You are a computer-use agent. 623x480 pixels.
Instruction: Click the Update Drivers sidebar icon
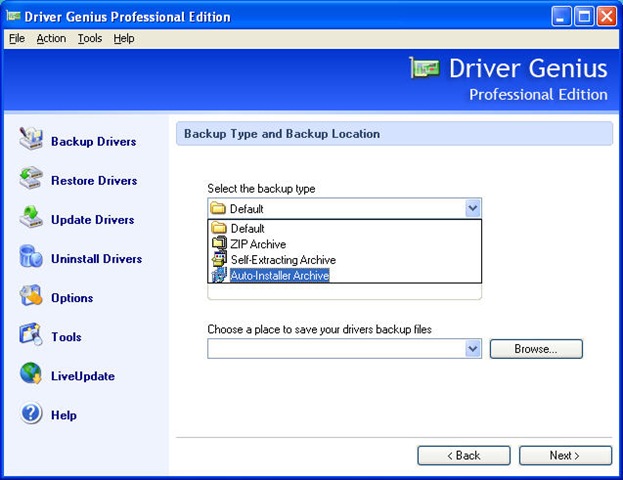click(31, 217)
